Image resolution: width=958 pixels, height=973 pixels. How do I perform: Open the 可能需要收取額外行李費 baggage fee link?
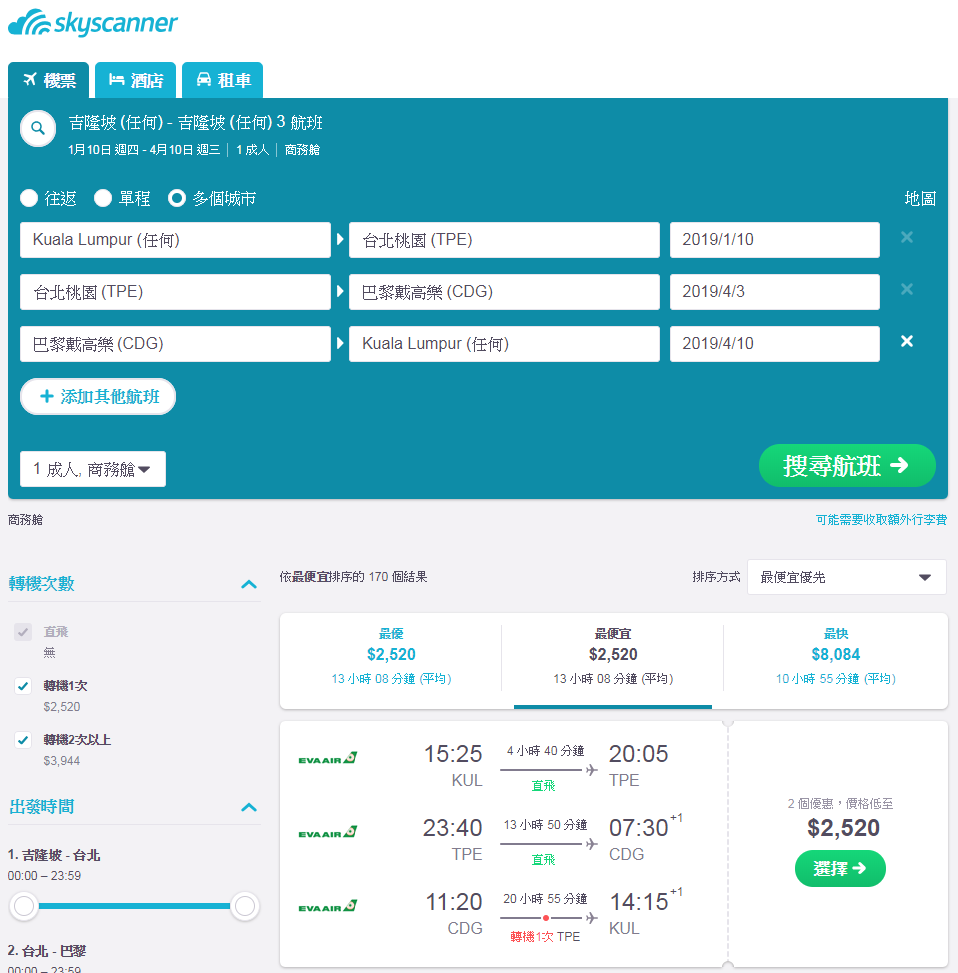[881, 519]
